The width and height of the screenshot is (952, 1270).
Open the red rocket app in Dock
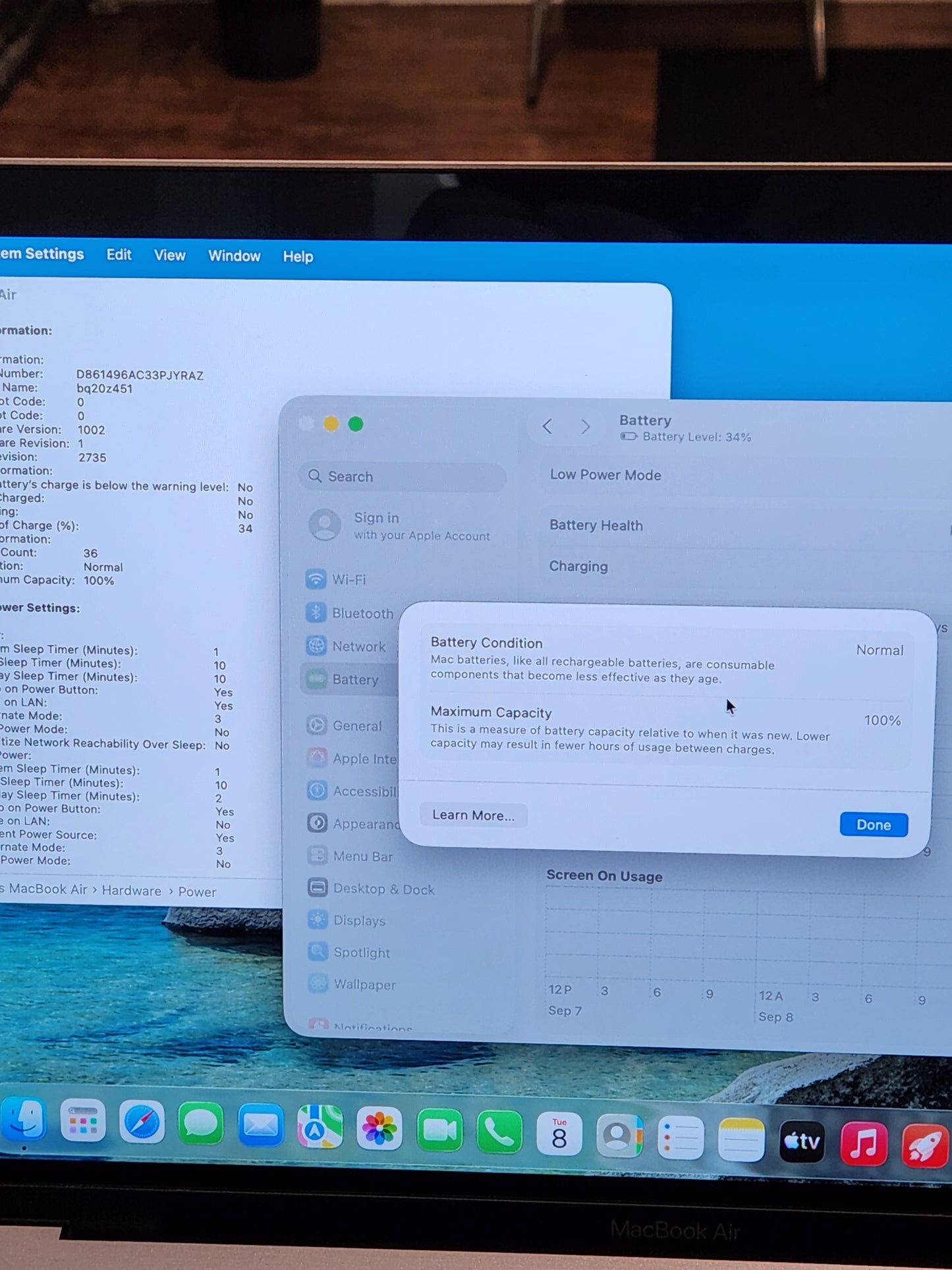[x=925, y=1145]
